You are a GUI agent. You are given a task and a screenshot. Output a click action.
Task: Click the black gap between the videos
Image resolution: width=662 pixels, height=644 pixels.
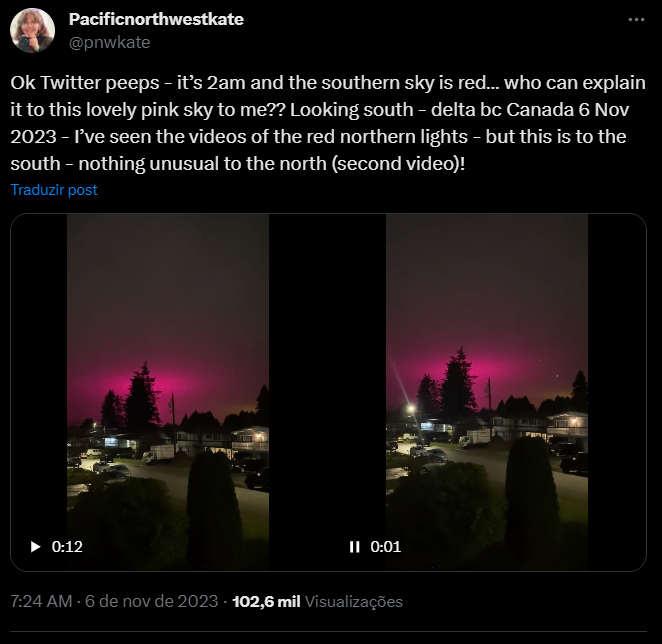(327, 392)
